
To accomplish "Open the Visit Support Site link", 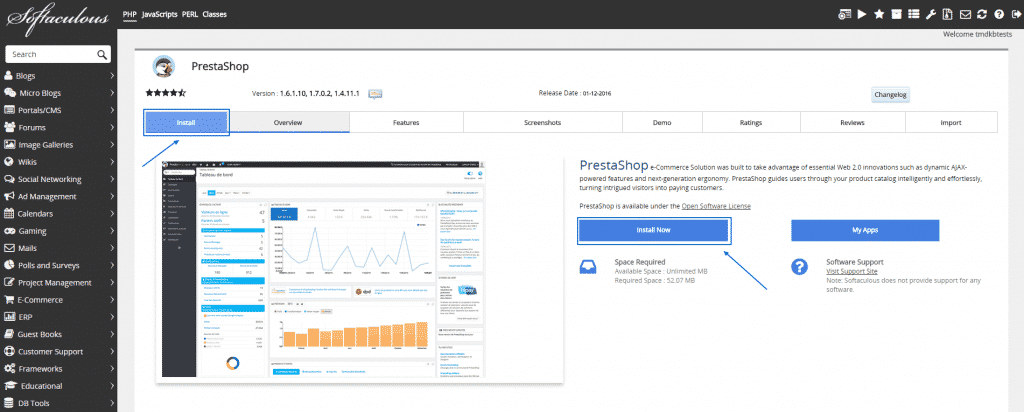I will (852, 271).
